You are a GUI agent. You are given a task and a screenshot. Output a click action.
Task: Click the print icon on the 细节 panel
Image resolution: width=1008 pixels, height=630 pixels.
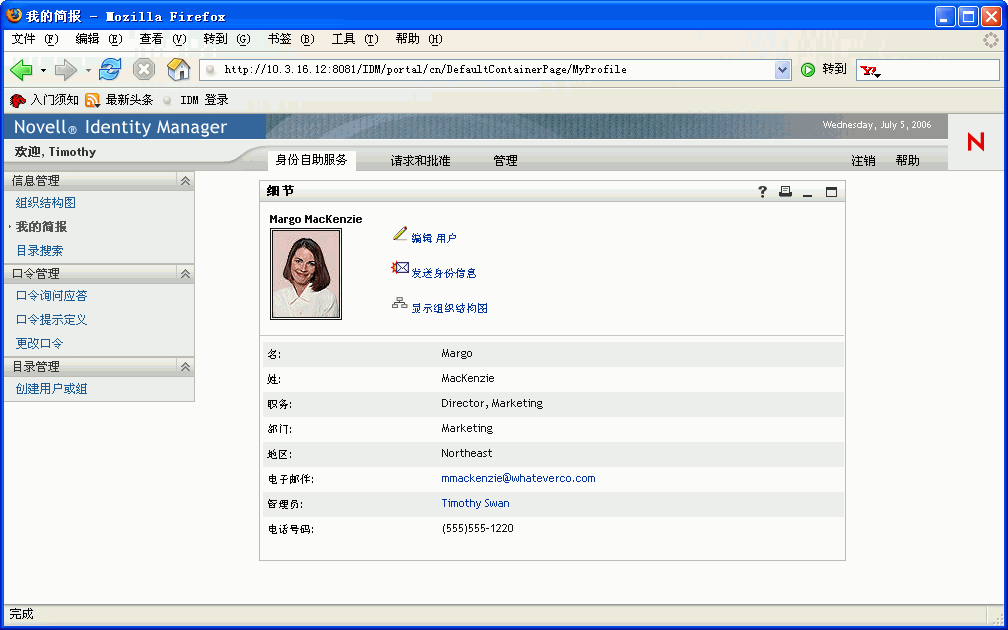[x=784, y=191]
